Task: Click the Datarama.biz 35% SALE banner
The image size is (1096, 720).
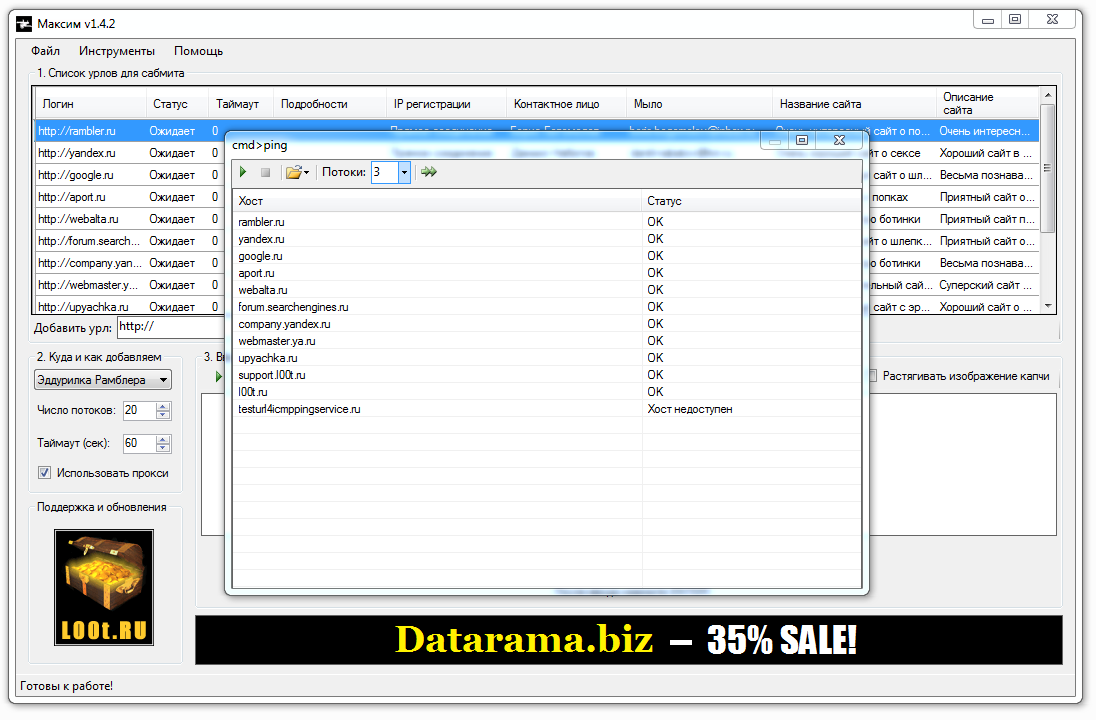Action: pos(627,640)
